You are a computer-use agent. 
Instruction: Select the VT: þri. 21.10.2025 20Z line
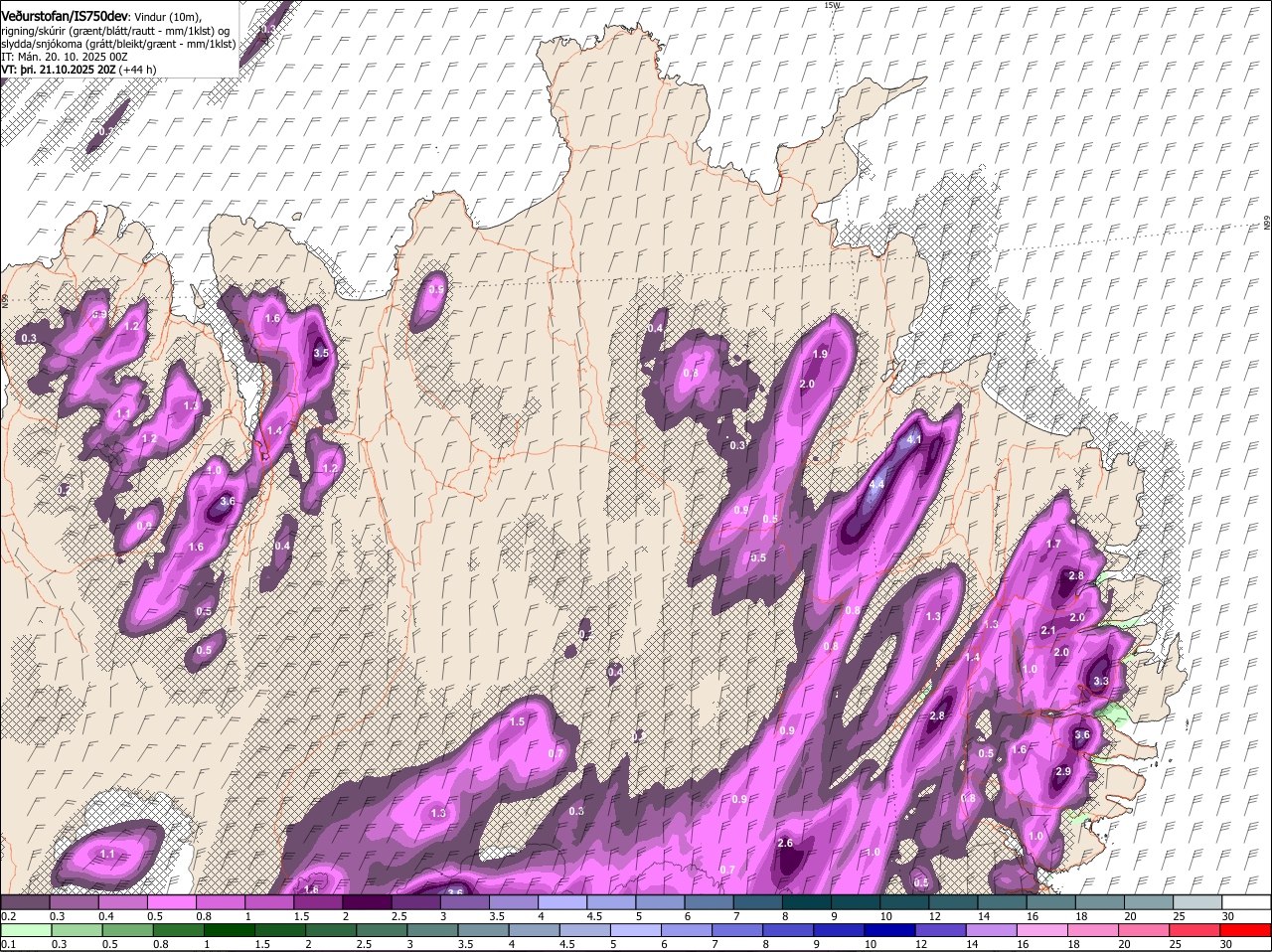pos(59,70)
